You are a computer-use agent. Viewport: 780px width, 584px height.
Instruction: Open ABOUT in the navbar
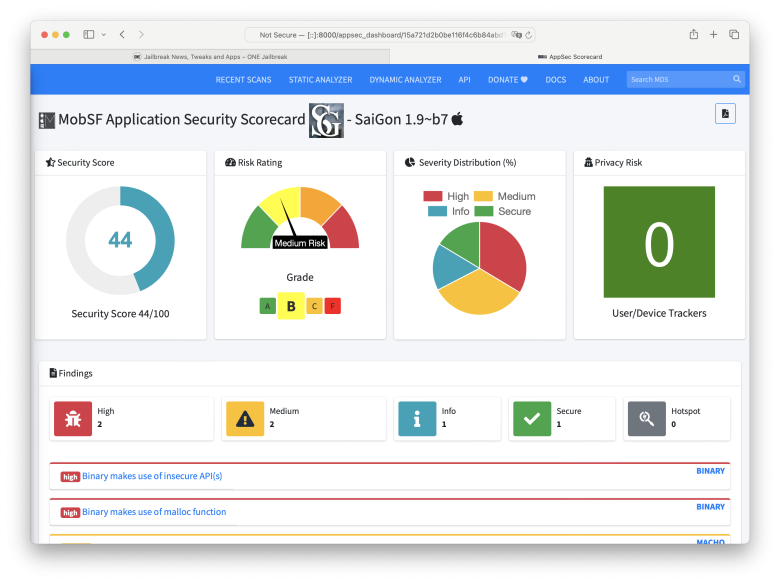pos(596,80)
